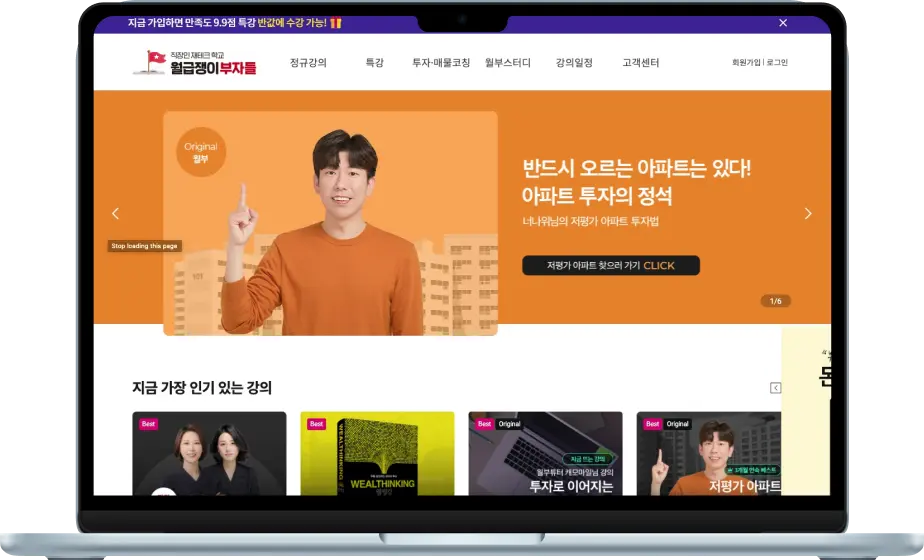This screenshot has height=560, width=924.
Task: Click heading 지금 가장 인기 있는 강의
Action: (x=202, y=388)
